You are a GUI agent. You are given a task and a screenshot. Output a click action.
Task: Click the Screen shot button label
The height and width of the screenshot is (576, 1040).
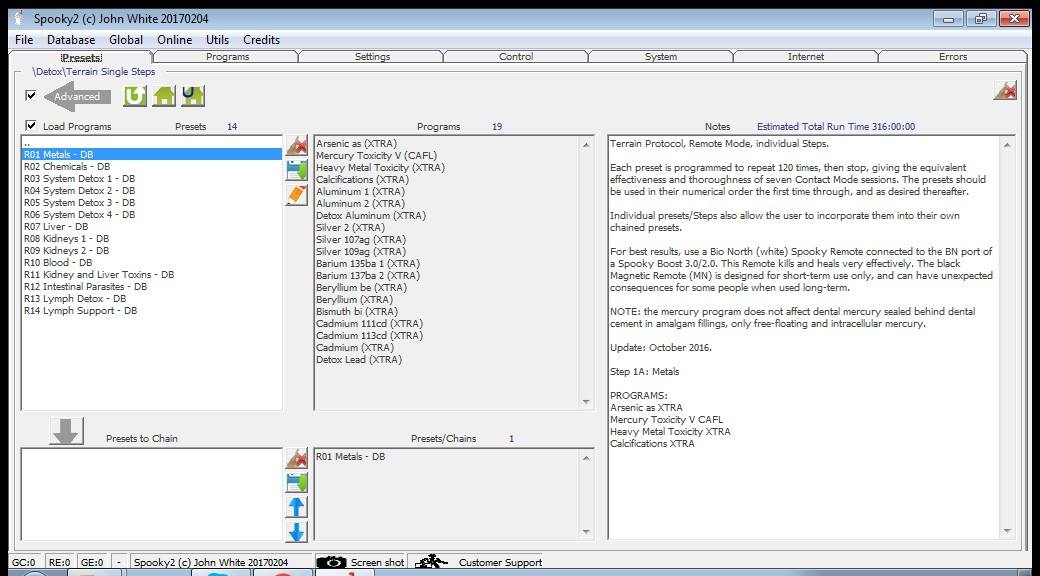click(377, 563)
